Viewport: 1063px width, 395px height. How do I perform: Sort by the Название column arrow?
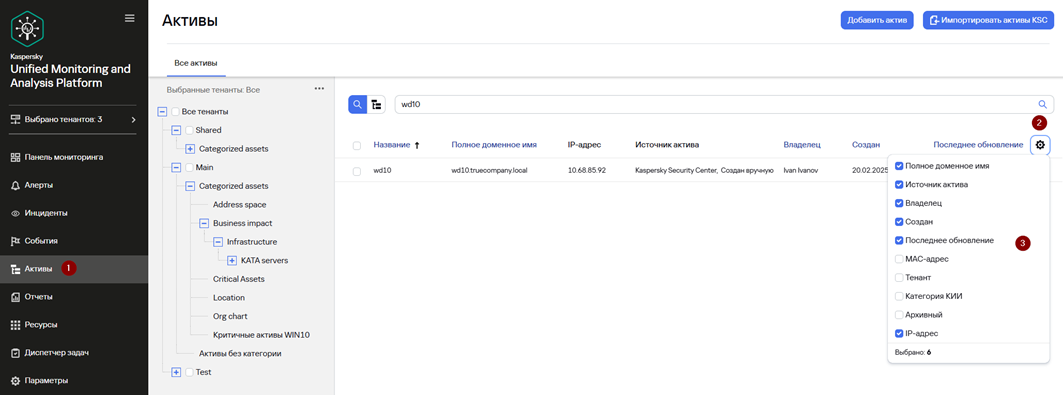(x=417, y=144)
